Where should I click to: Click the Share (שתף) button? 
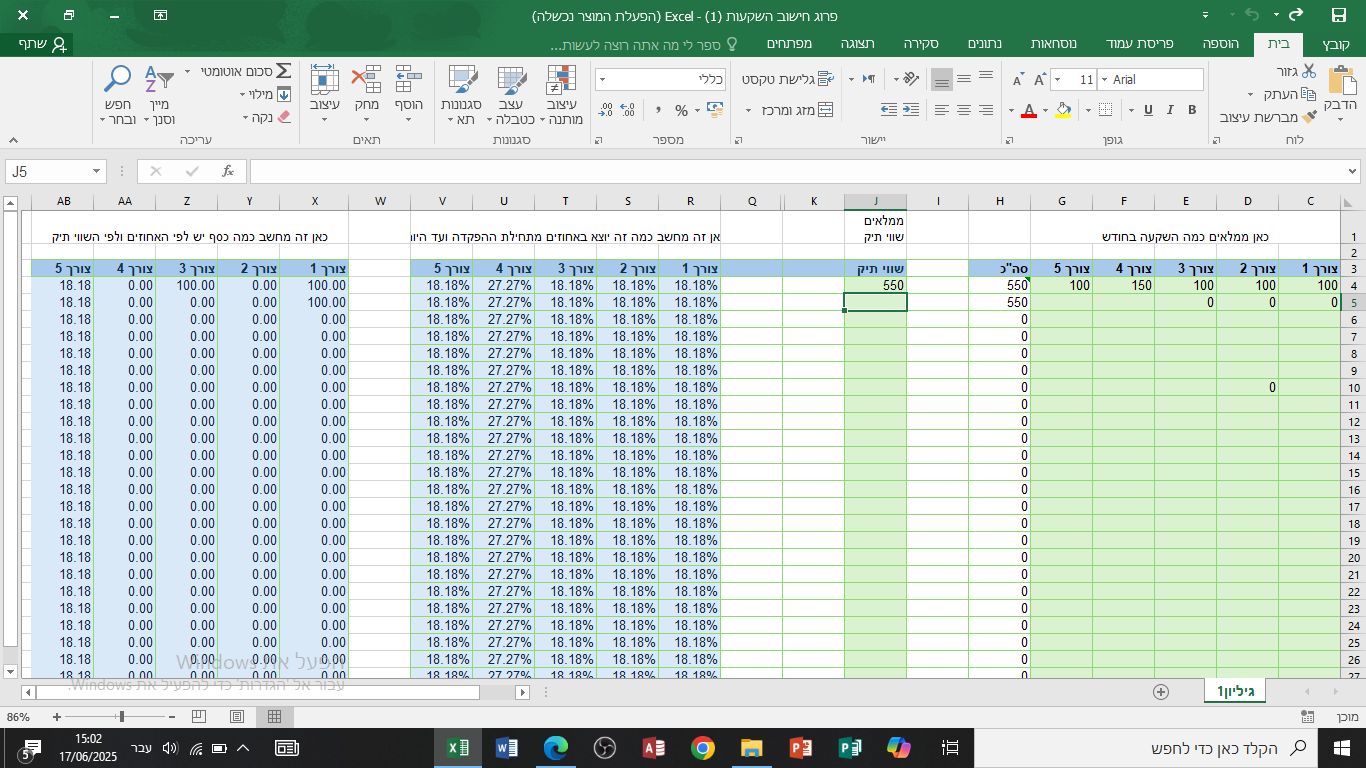pyautogui.click(x=45, y=44)
